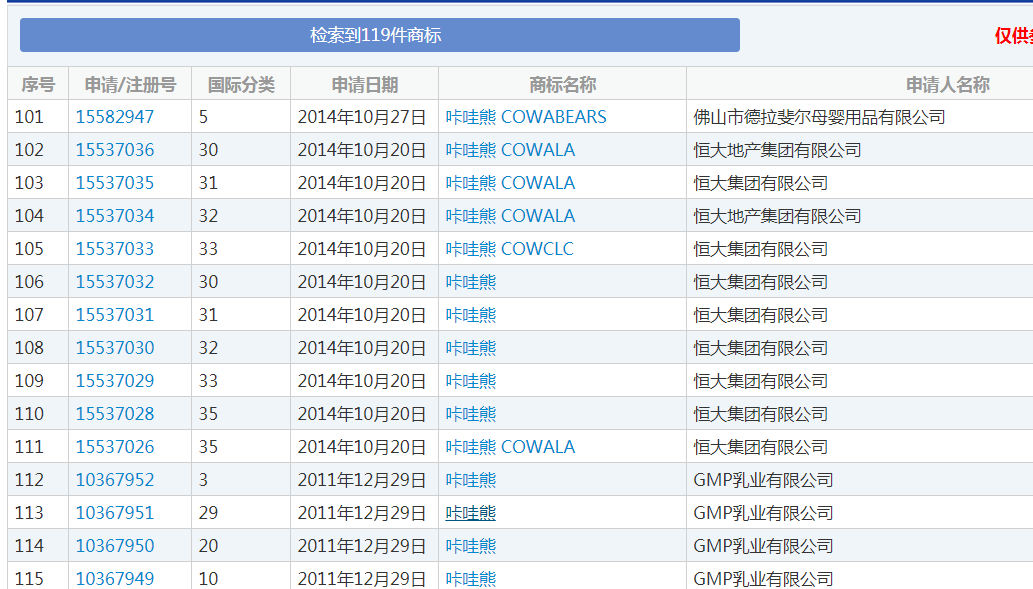This screenshot has width=1033, height=589.
Task: Select date 2011年12月29日 in row 112
Action: pos(362,479)
